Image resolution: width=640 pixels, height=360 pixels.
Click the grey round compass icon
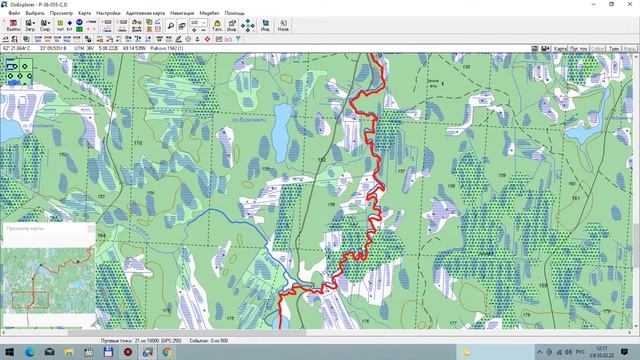(x=188, y=39)
